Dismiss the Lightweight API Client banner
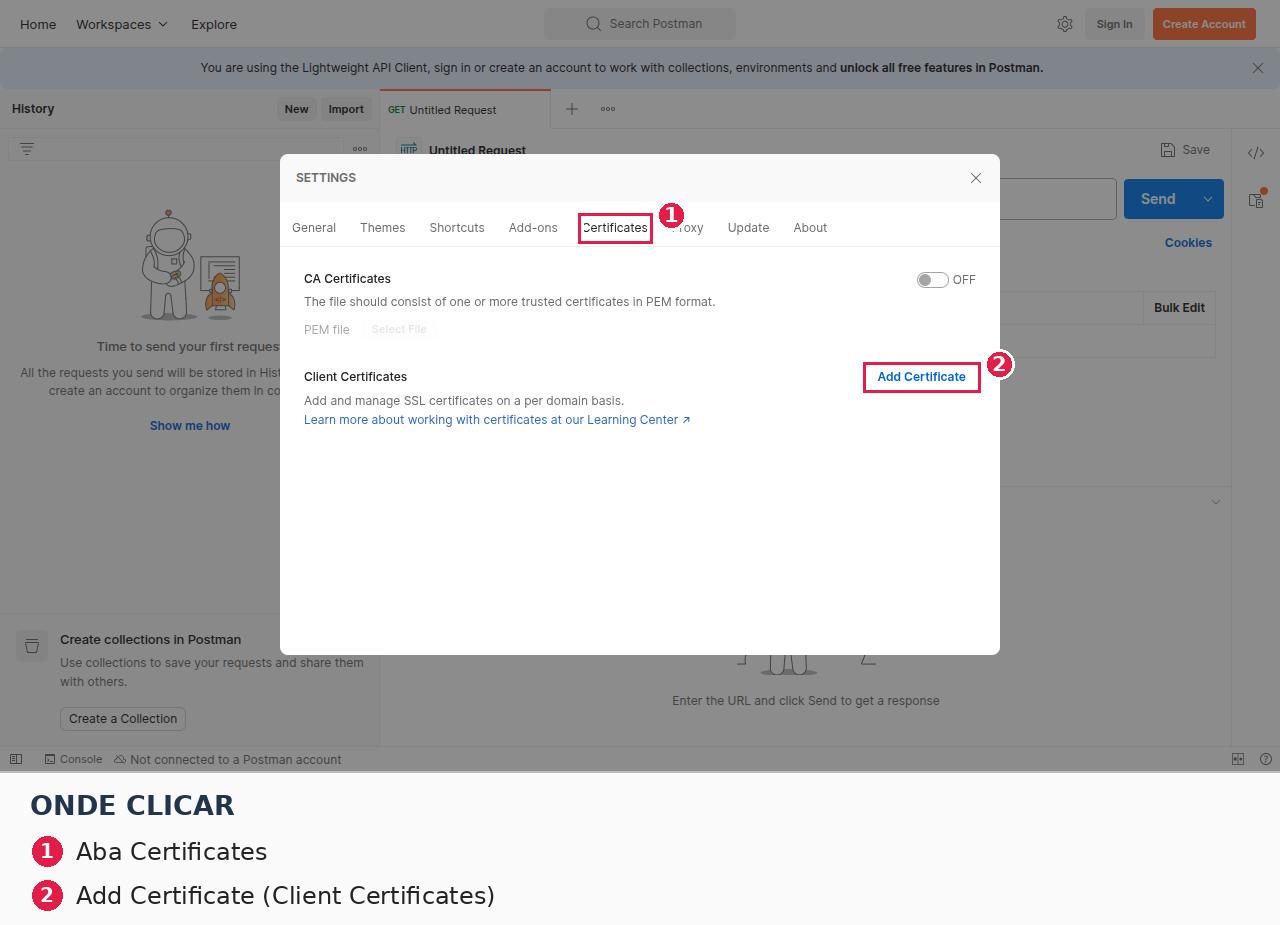 click(x=1258, y=68)
